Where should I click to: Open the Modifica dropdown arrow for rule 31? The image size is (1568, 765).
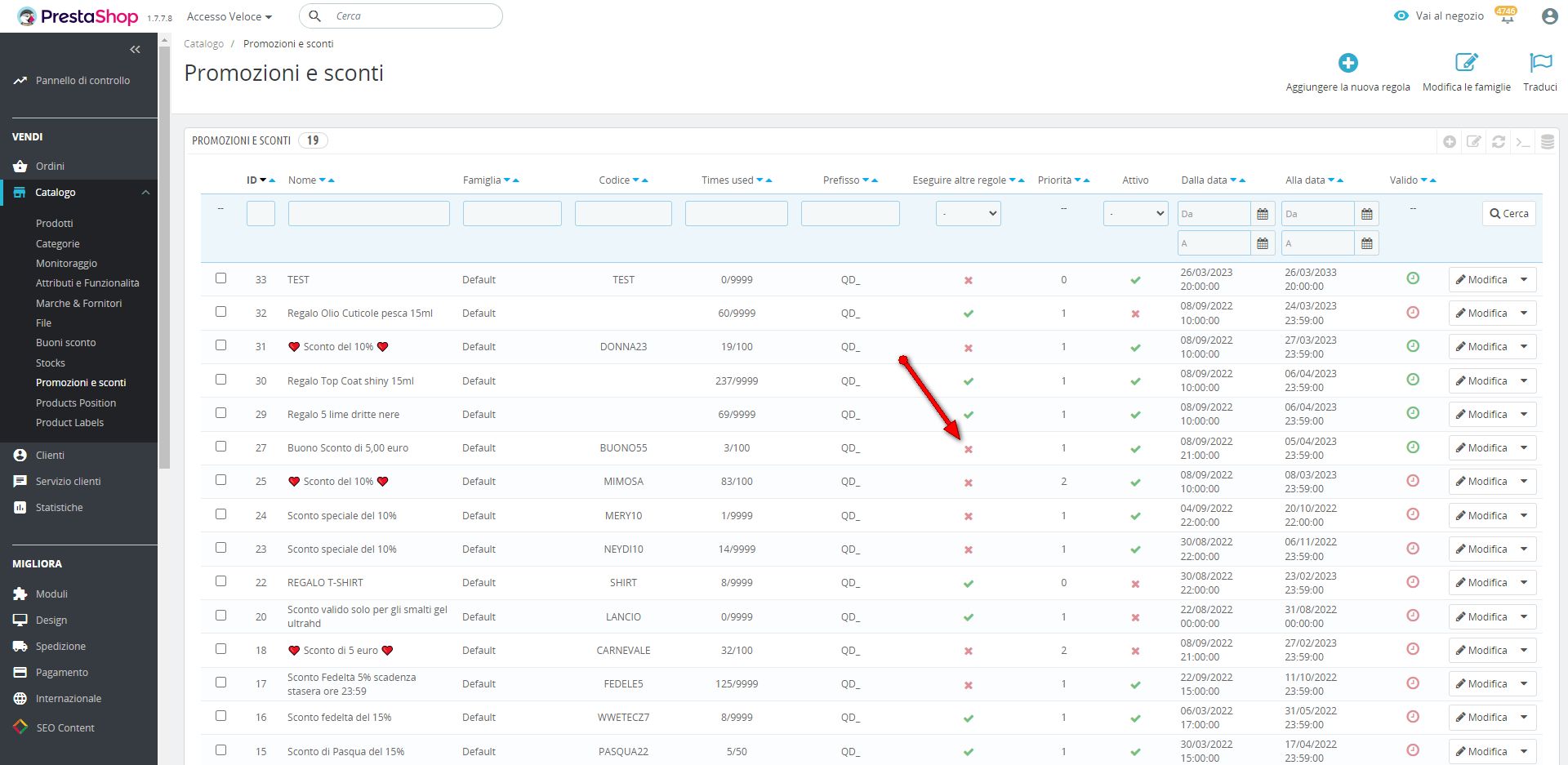tap(1524, 347)
